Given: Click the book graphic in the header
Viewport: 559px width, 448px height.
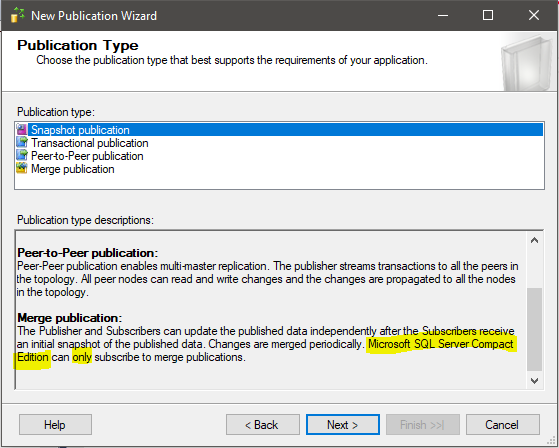Looking at the screenshot, I should point(527,63).
